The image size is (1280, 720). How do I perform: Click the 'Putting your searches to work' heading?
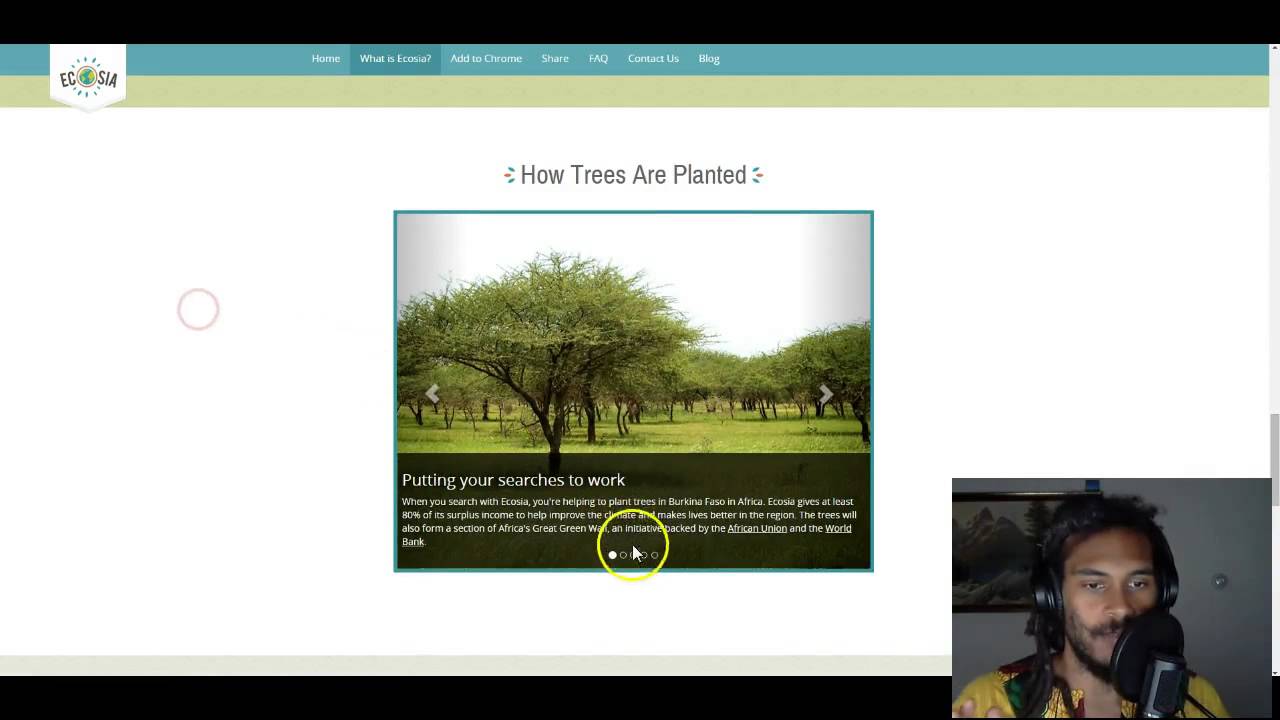513,480
